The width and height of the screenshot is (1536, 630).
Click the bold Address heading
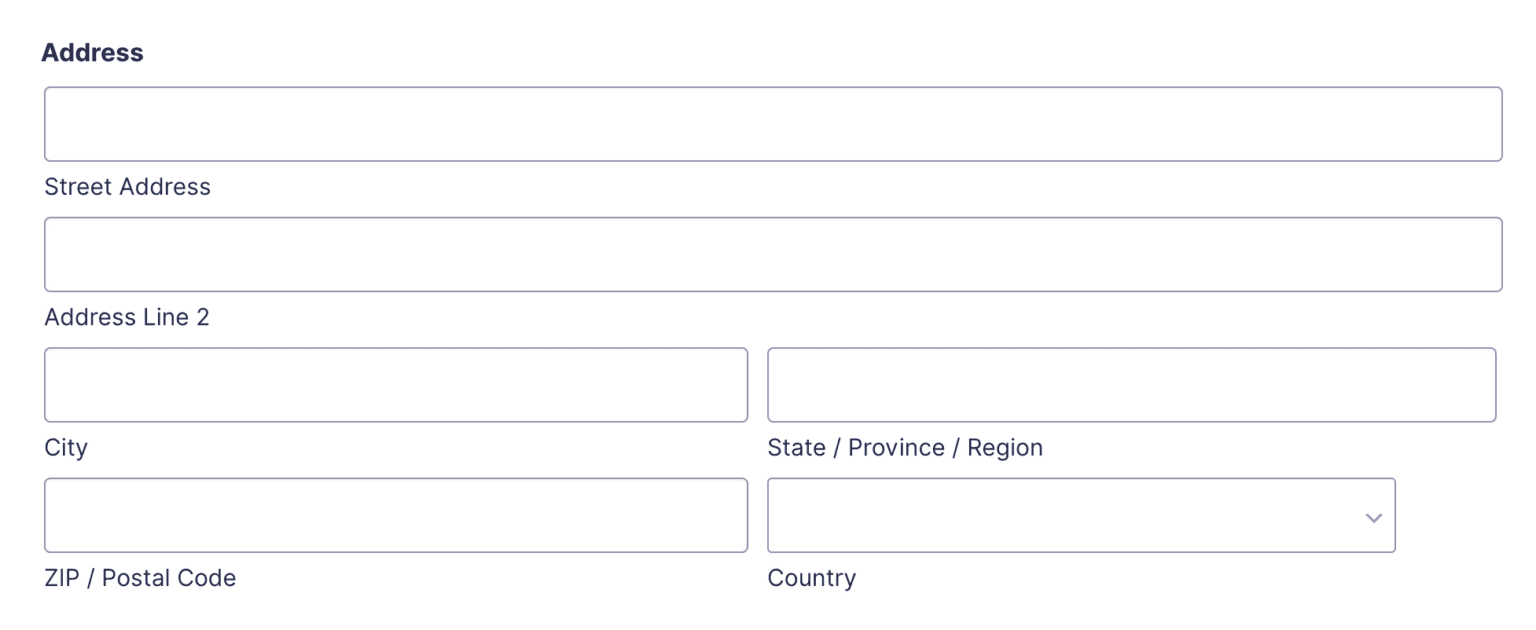coord(92,53)
